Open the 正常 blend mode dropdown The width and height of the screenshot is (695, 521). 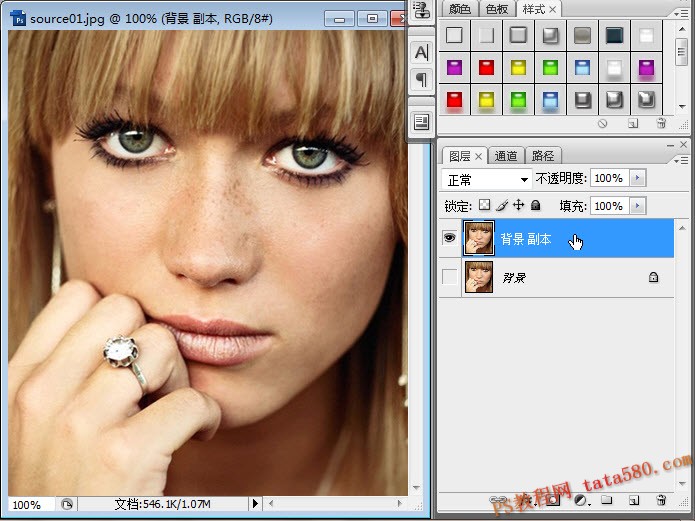coord(487,180)
